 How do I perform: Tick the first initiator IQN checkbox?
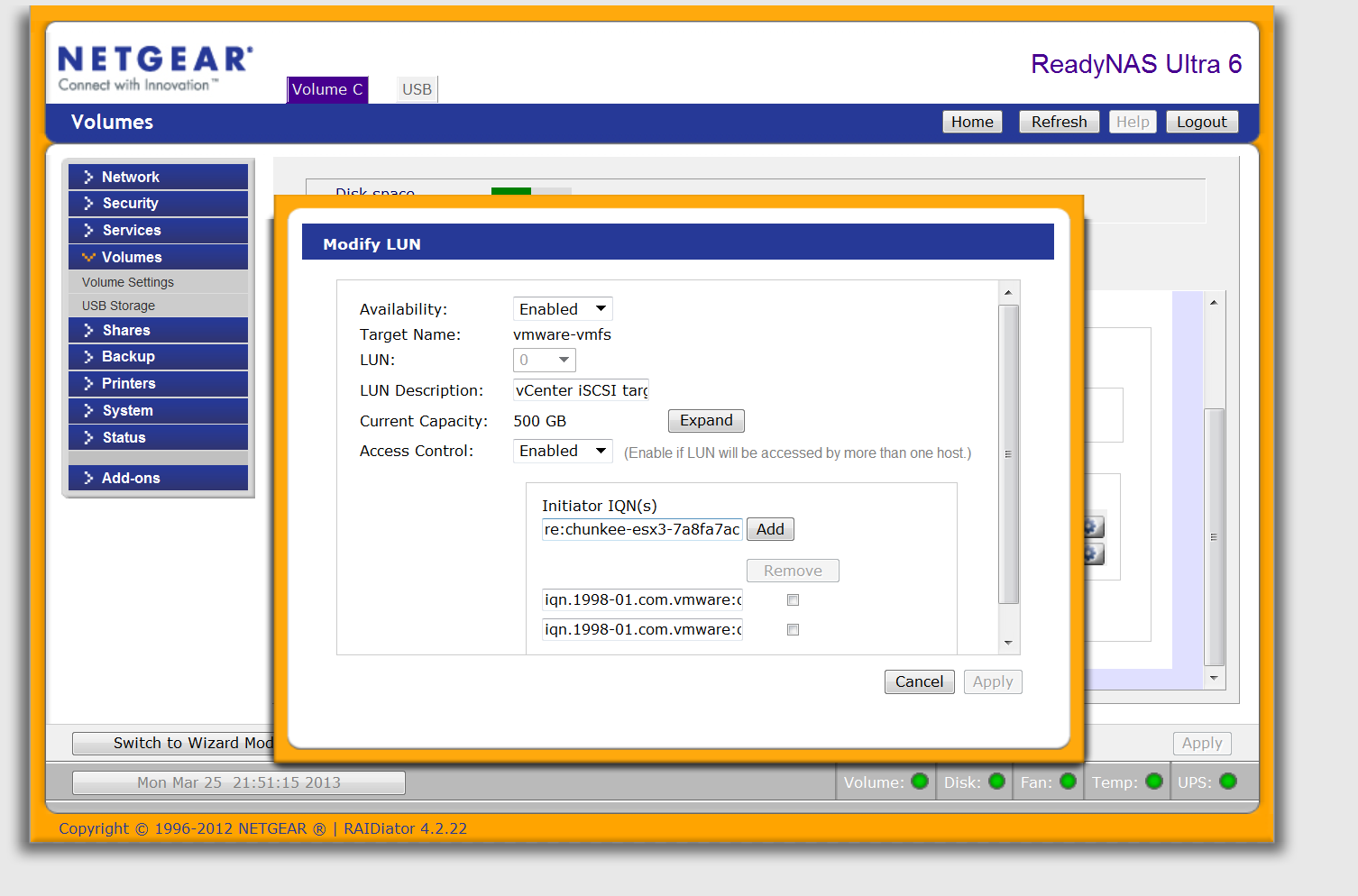[793, 600]
